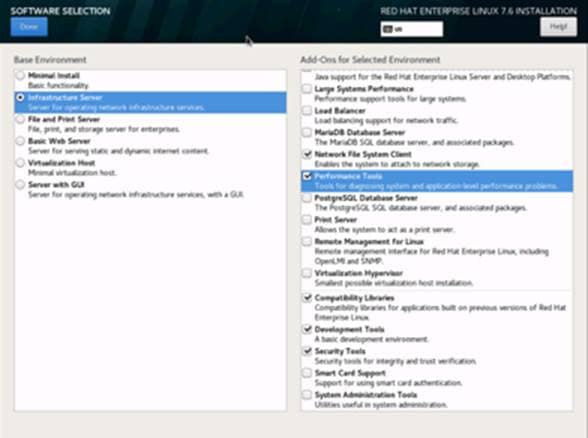Enable Virtualization Hypervisor checkbox
Viewport: 588px width, 438px height.
click(x=307, y=273)
